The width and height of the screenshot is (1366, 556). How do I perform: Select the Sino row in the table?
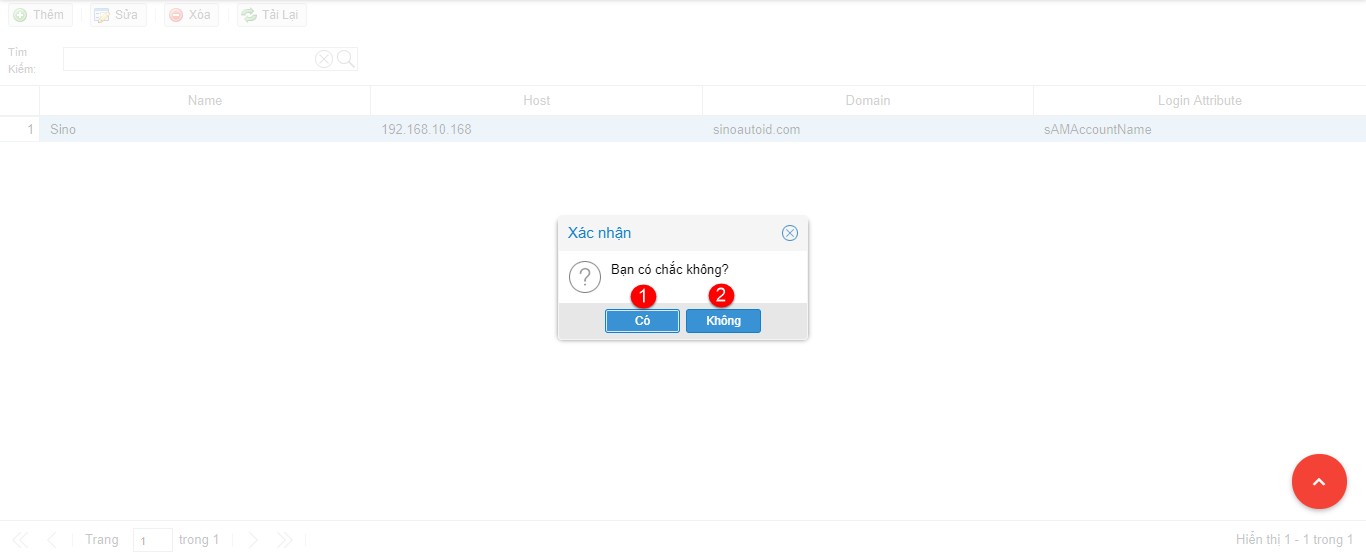coord(205,129)
